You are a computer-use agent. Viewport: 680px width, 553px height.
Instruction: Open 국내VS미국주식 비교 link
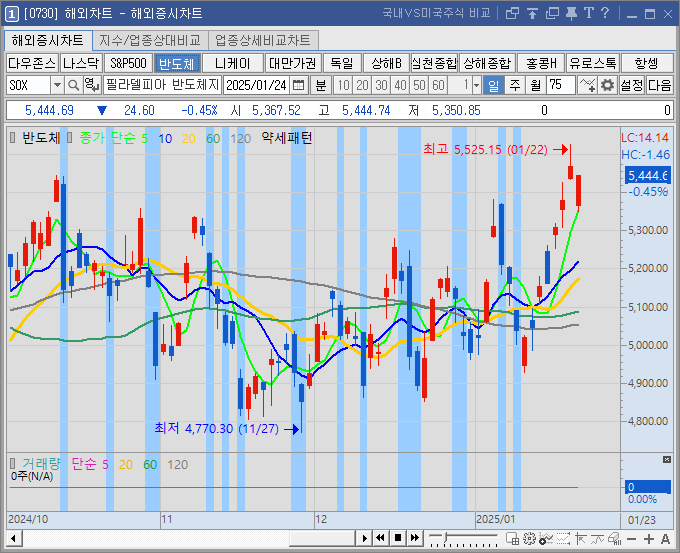[x=437, y=13]
